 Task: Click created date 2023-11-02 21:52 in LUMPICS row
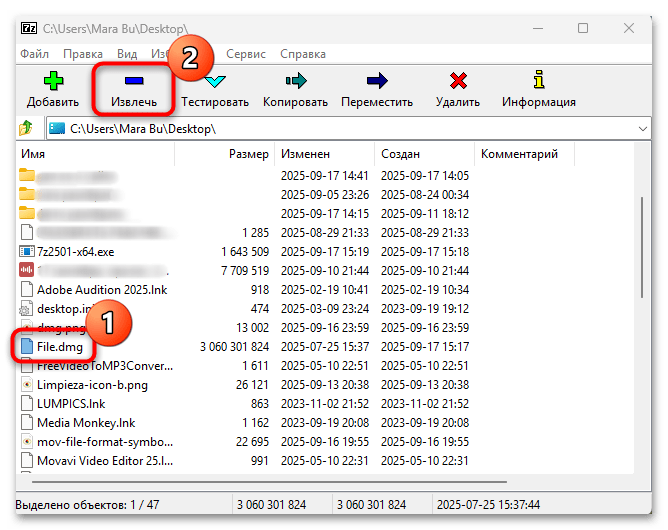(425, 404)
